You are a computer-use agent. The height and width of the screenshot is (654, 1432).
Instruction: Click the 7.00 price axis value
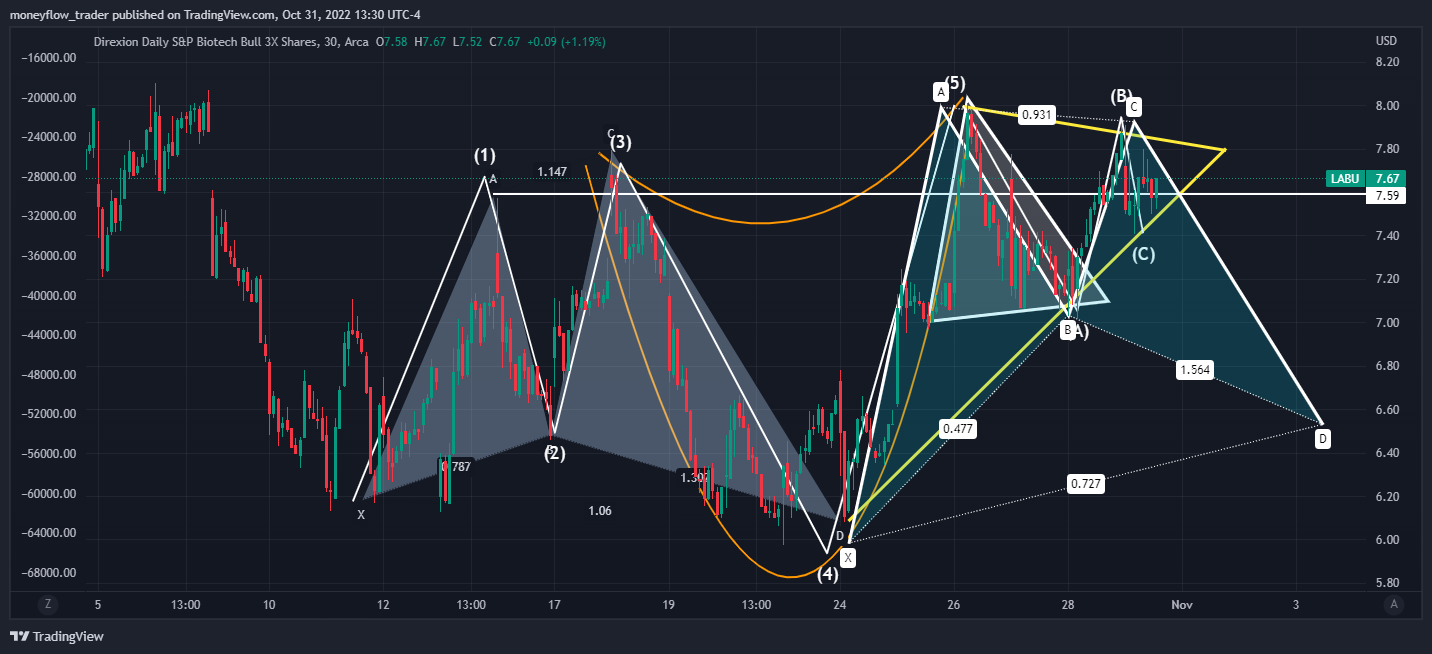[1386, 323]
